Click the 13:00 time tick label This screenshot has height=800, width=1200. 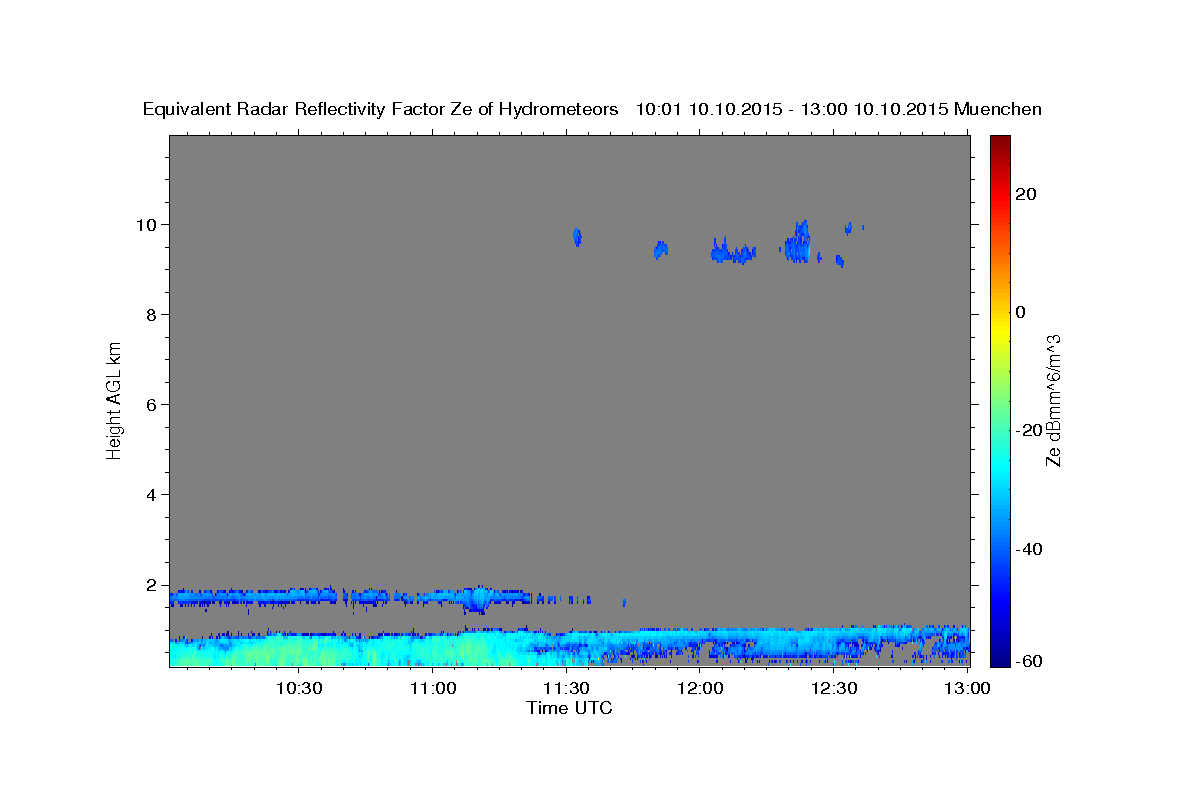(967, 688)
